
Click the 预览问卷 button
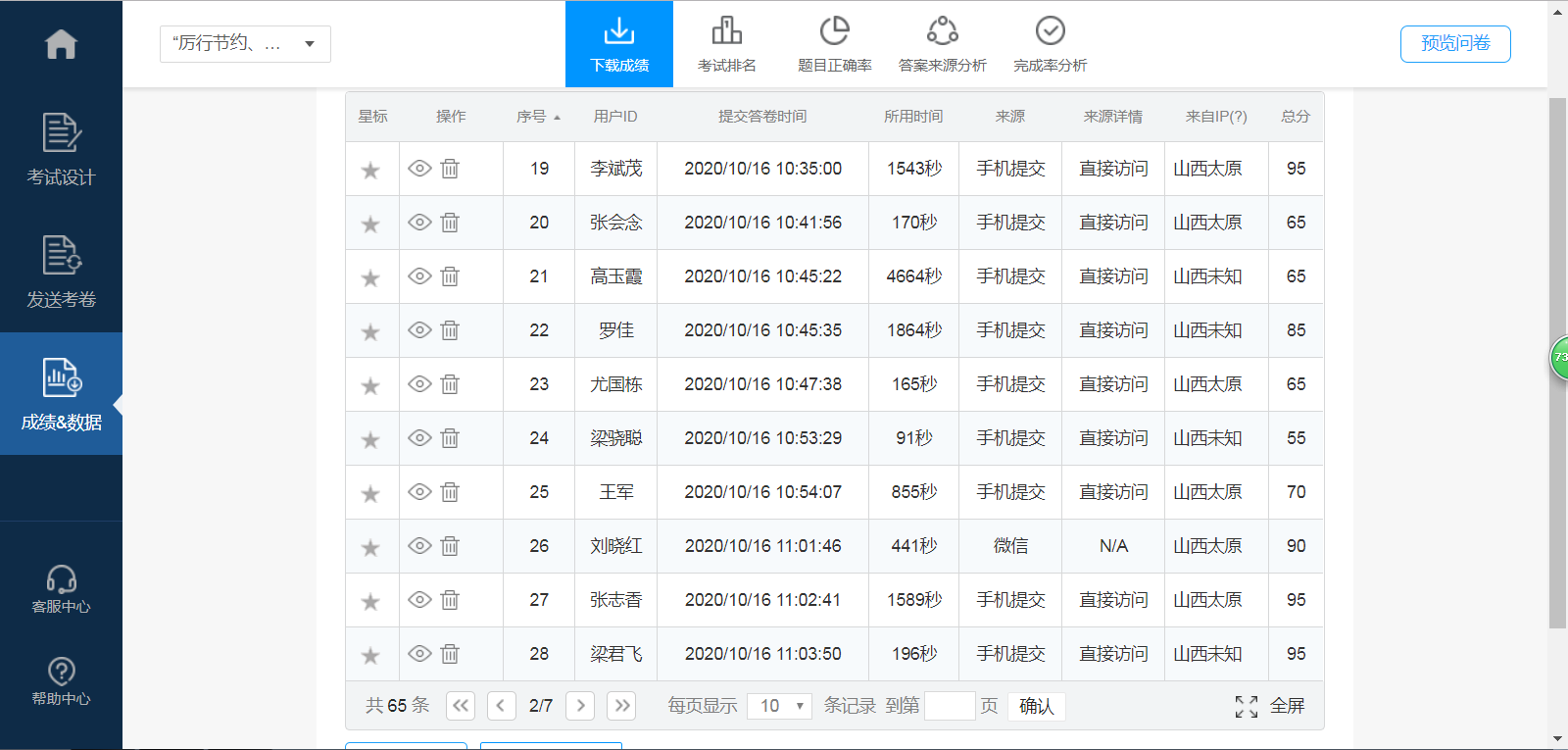tap(1454, 44)
